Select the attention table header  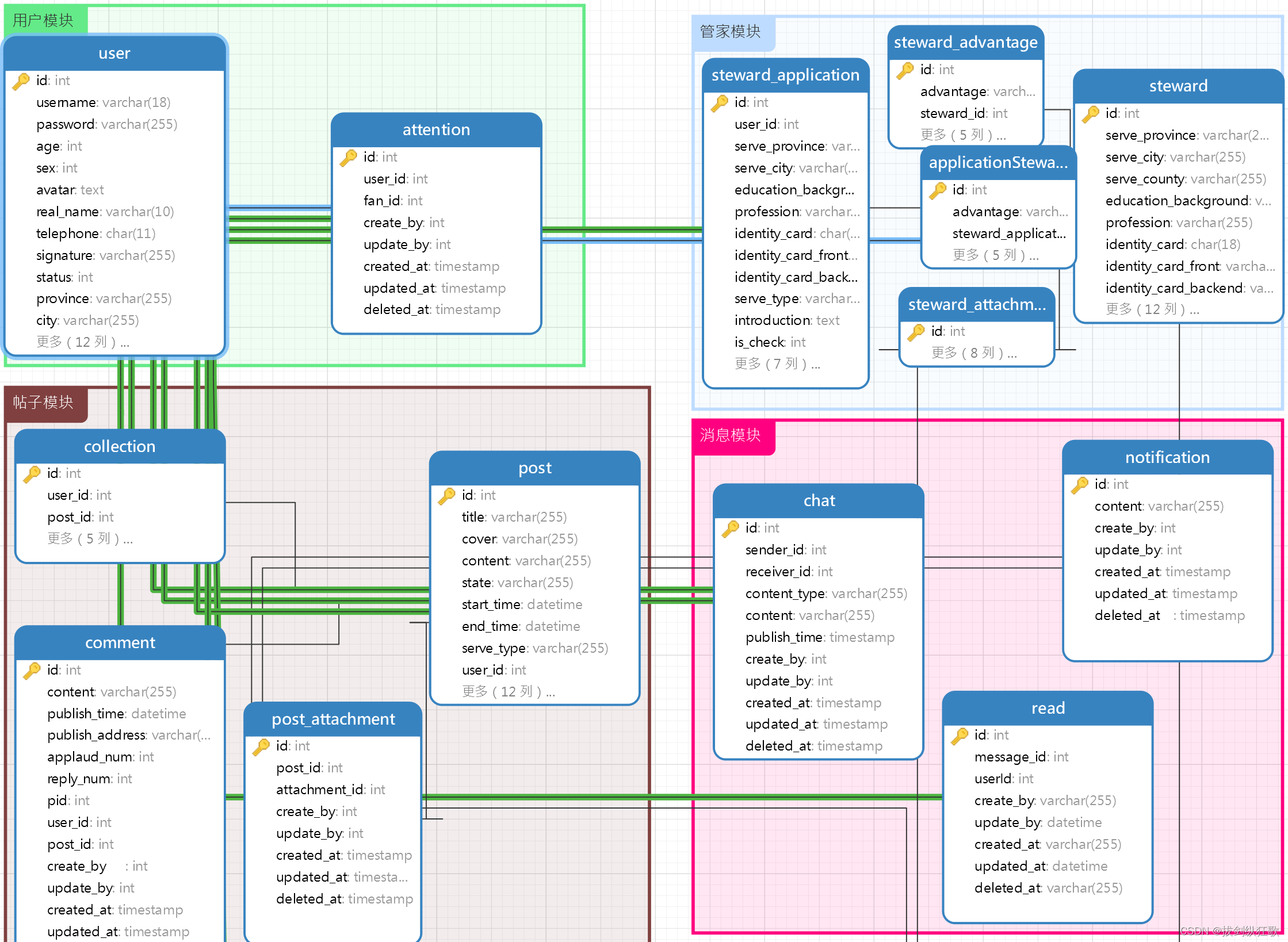(x=437, y=130)
